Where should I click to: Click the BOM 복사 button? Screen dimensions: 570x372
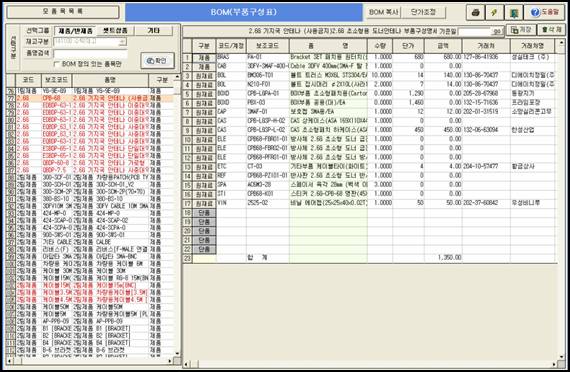pos(383,12)
